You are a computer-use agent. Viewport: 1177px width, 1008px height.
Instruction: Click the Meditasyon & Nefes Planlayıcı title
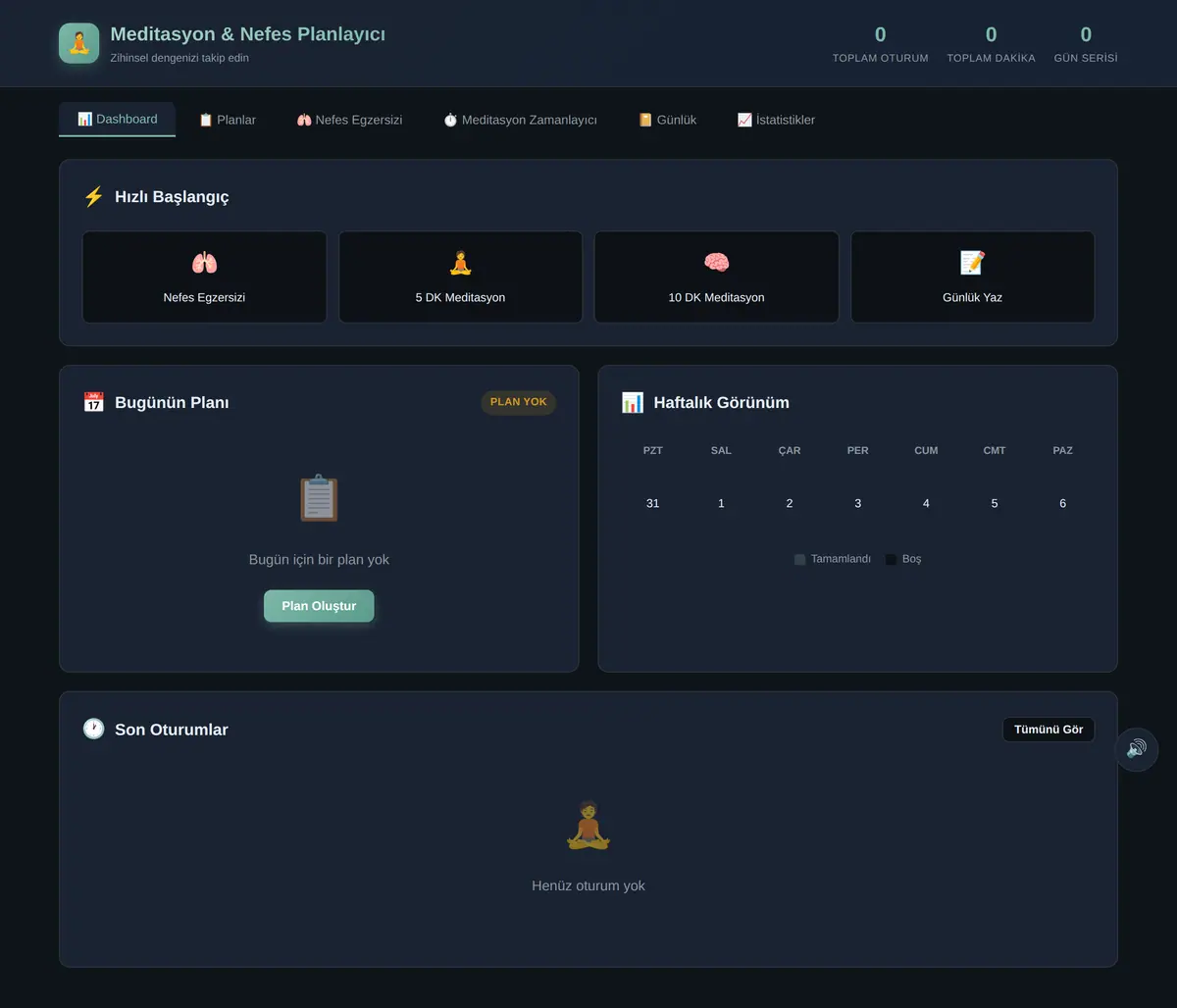[248, 34]
